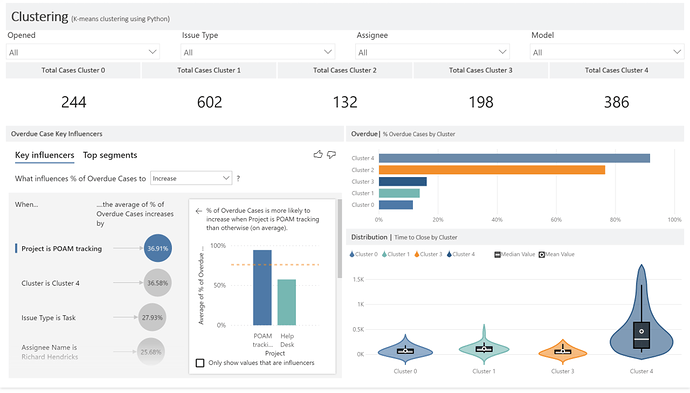Click the 36.91% influencer bubble
Image resolution: width=690 pixels, height=393 pixels.
coord(158,248)
